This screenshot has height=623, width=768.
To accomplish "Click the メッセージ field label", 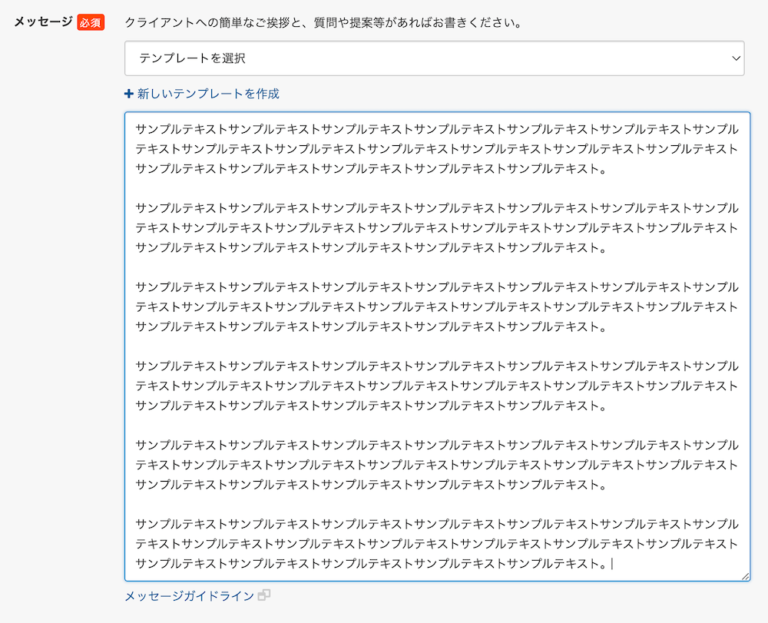I will coord(42,22).
